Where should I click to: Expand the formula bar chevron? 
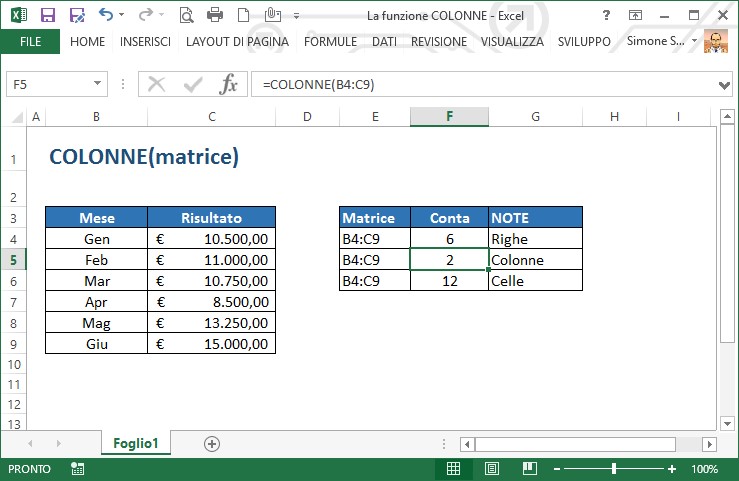pyautogui.click(x=724, y=85)
